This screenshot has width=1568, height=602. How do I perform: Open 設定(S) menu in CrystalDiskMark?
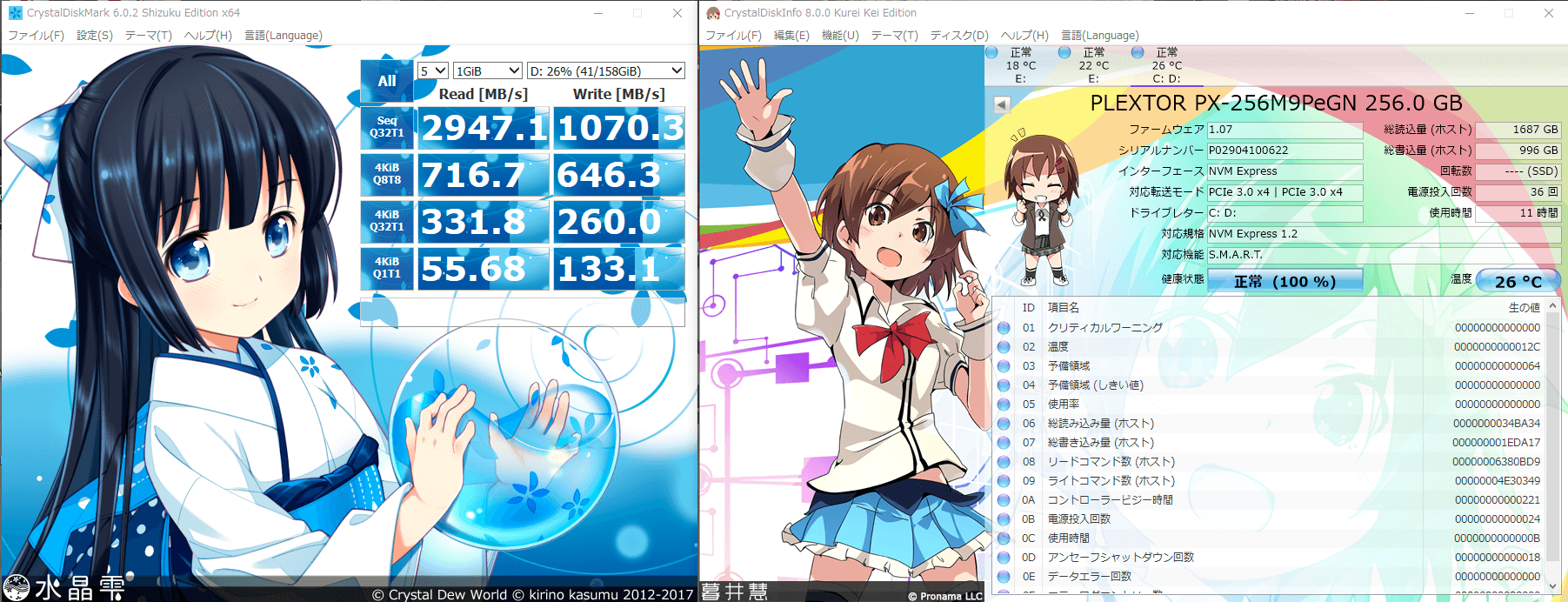point(95,36)
